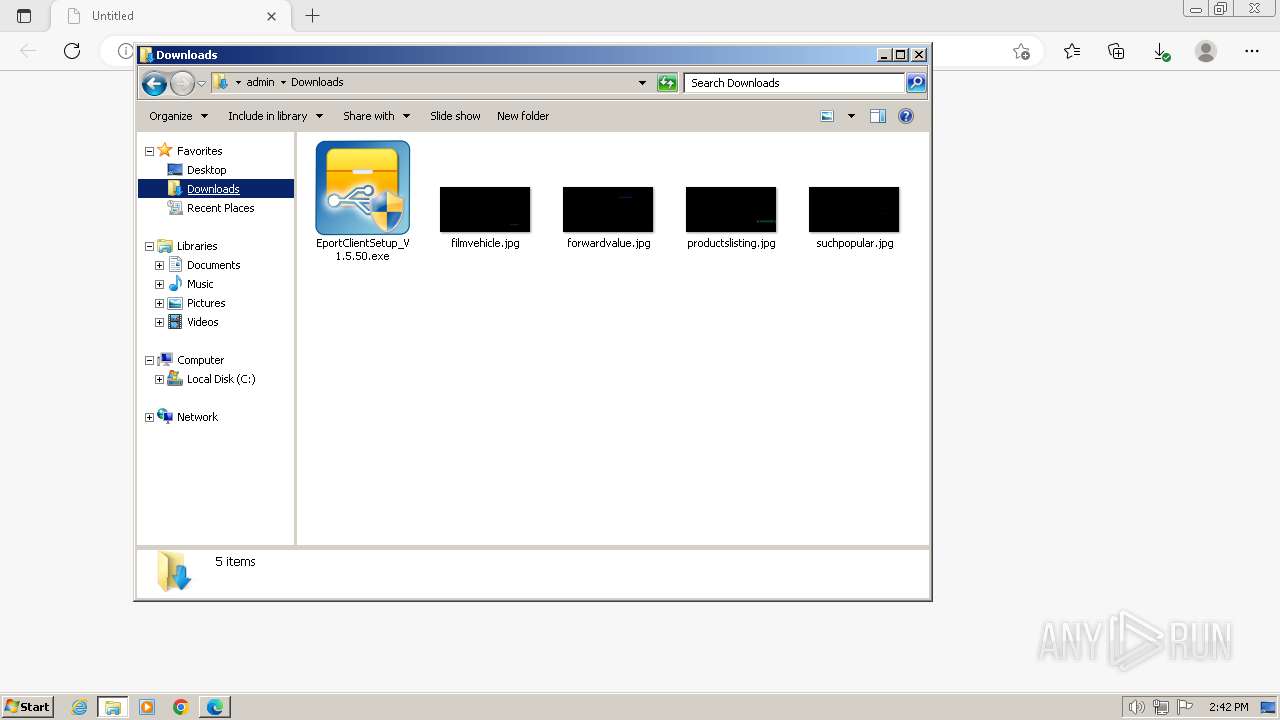Open the views dropdown arrow
Viewport: 1280px width, 720px height.
pyautogui.click(x=851, y=116)
